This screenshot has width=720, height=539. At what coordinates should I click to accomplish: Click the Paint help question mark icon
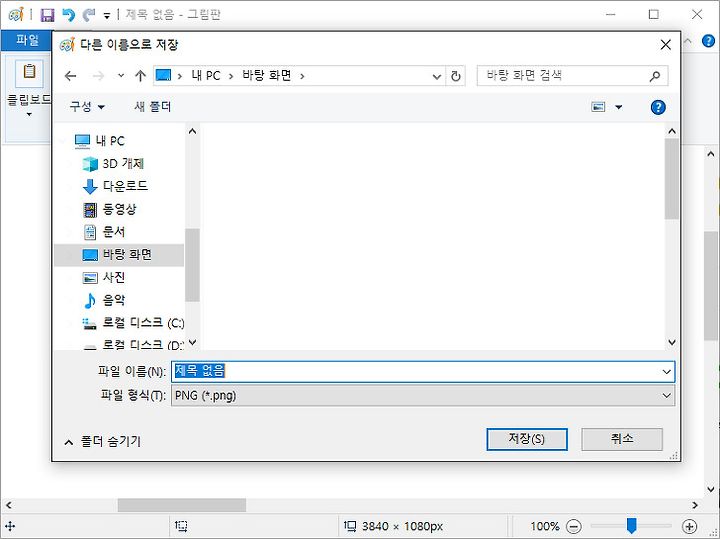[709, 41]
